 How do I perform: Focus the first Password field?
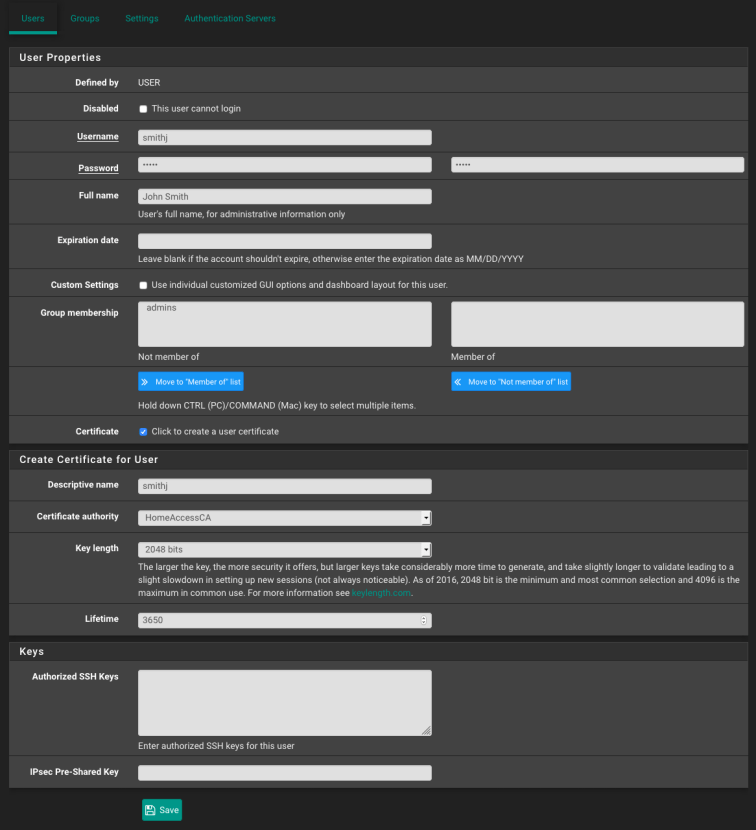click(285, 165)
